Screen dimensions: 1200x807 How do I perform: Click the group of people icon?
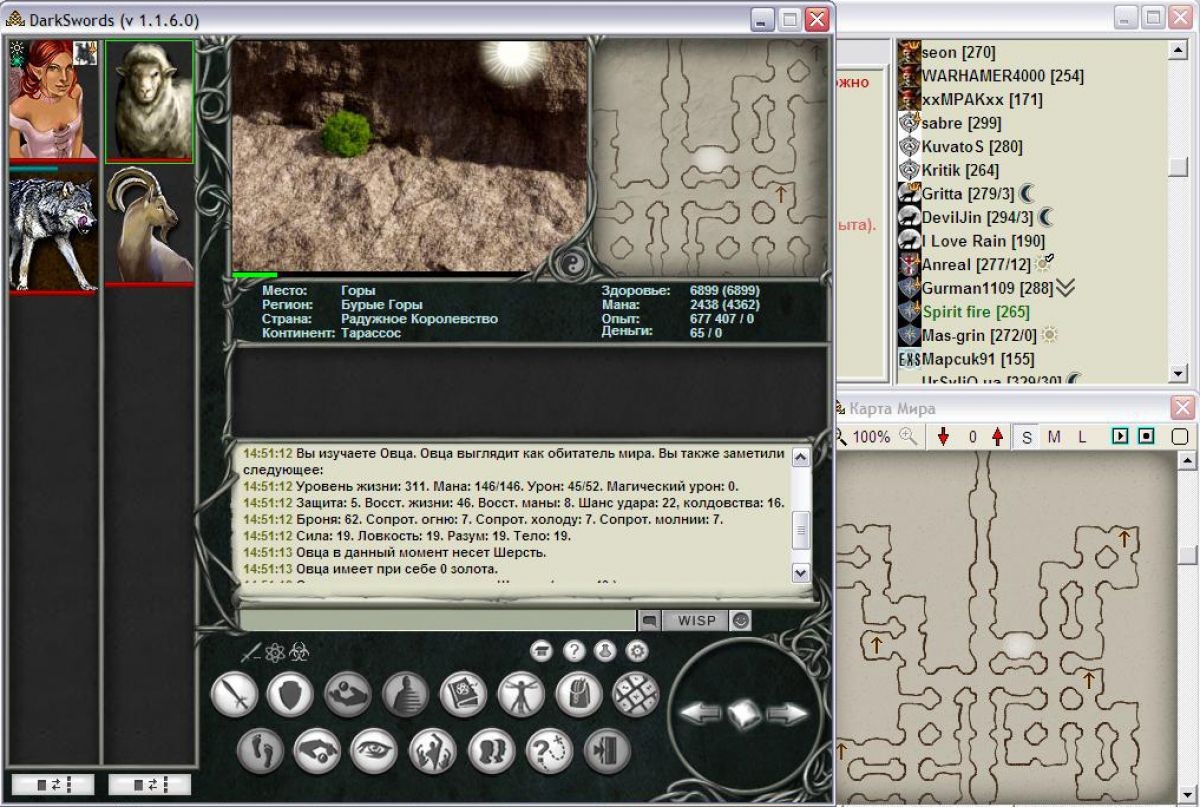[x=432, y=750]
